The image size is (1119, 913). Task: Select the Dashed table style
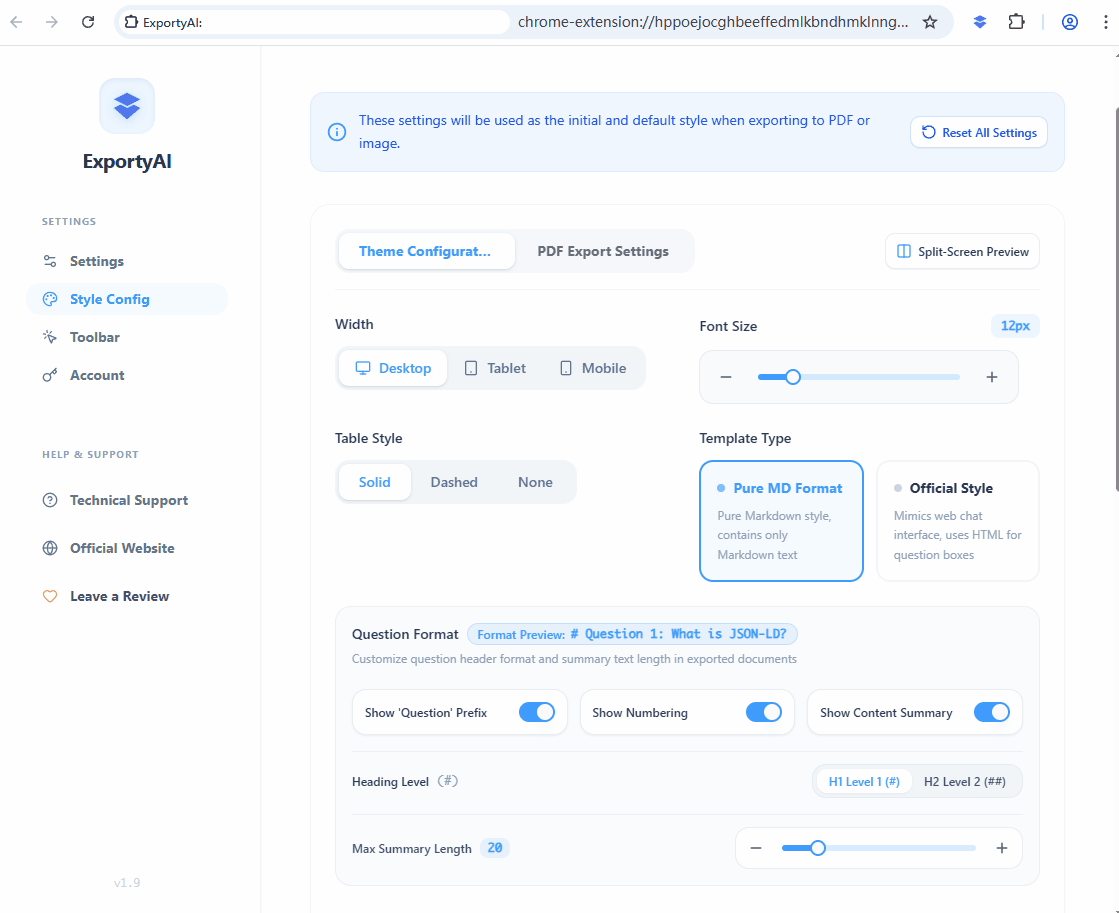[454, 482]
